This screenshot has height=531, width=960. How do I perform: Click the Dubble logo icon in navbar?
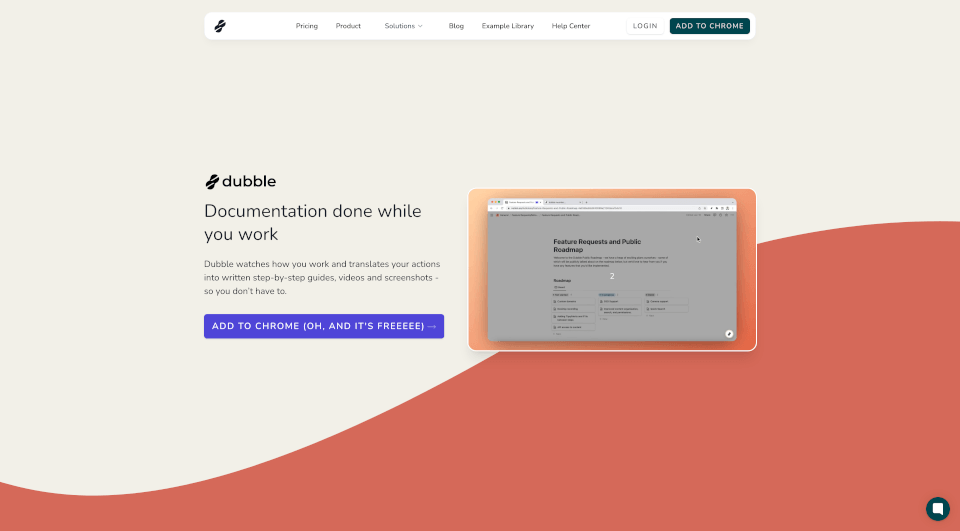point(220,26)
